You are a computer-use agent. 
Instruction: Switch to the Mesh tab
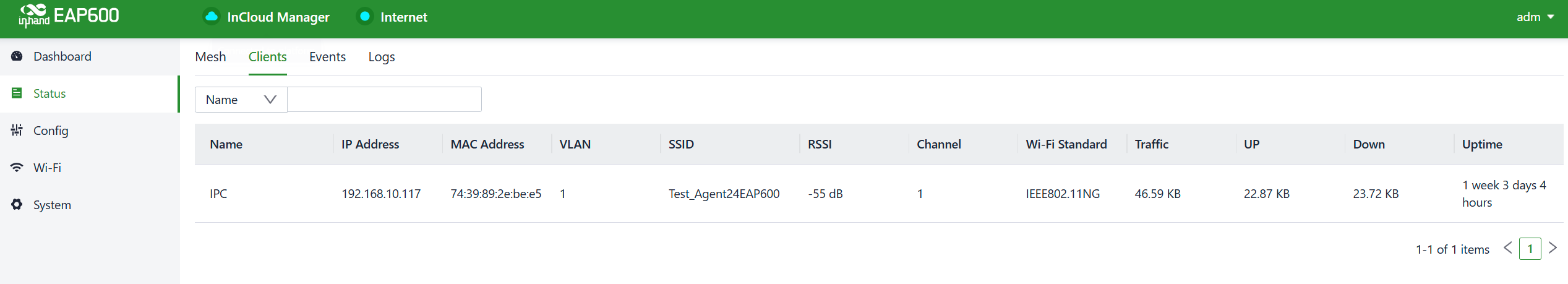(x=210, y=57)
